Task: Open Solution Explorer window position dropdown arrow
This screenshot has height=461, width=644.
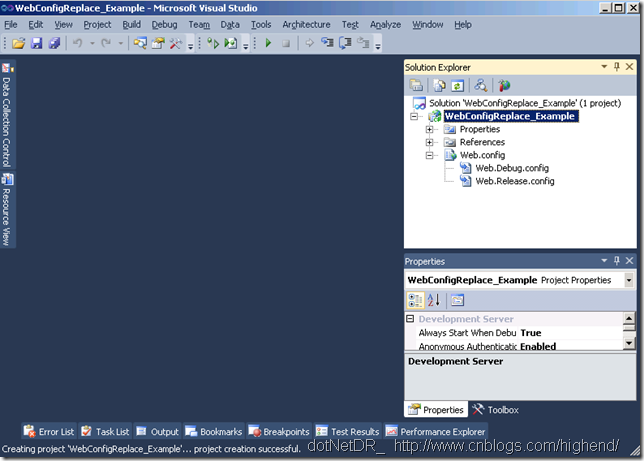Action: coord(604,67)
